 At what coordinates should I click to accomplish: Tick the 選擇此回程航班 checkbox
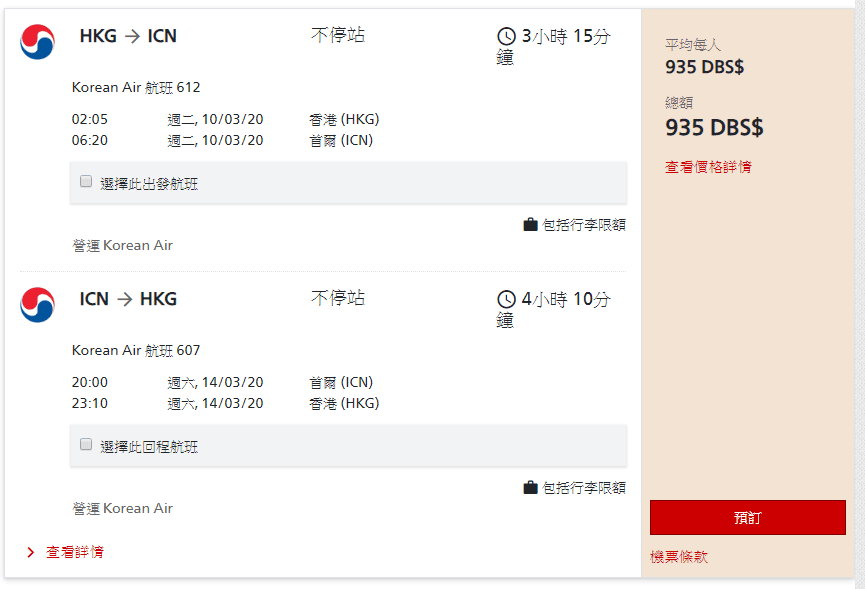86,445
